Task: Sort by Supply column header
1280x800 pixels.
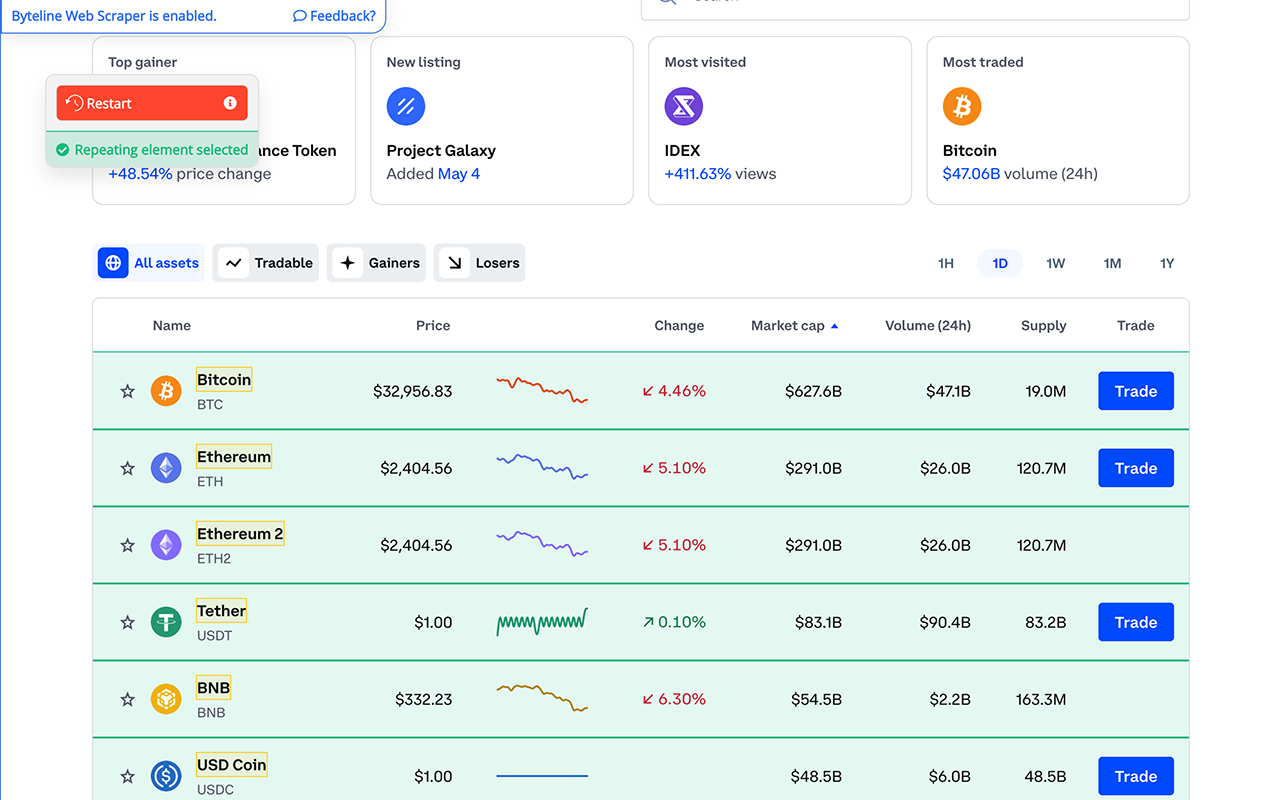Action: [1044, 326]
